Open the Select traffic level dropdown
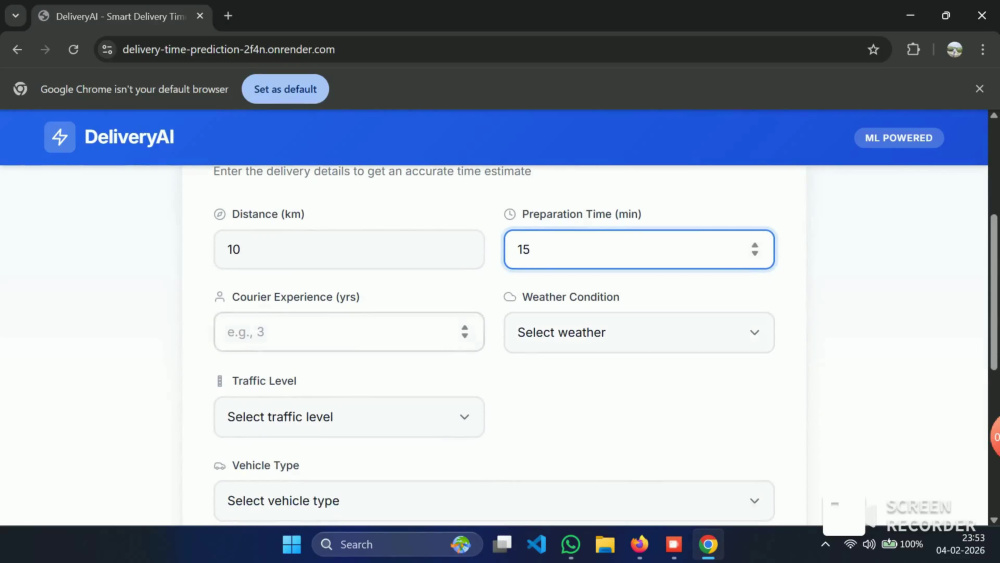The width and height of the screenshot is (1000, 563). 349,417
